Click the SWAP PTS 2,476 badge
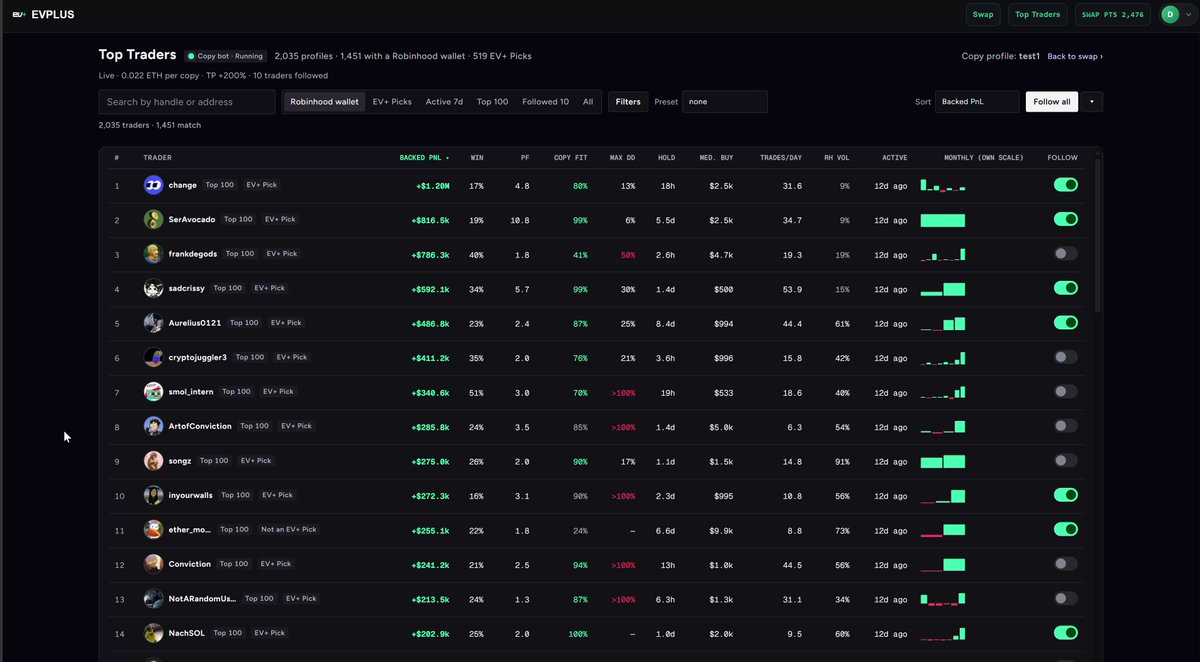Screen dimensions: 1200x662 (x=1113, y=14)
